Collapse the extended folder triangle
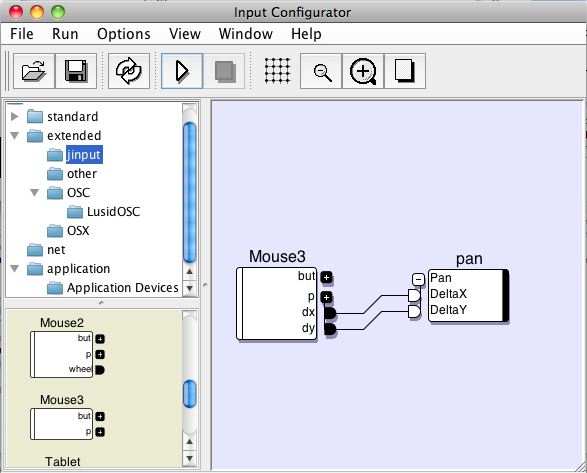Viewport: 587px width, 473px height. point(15,136)
